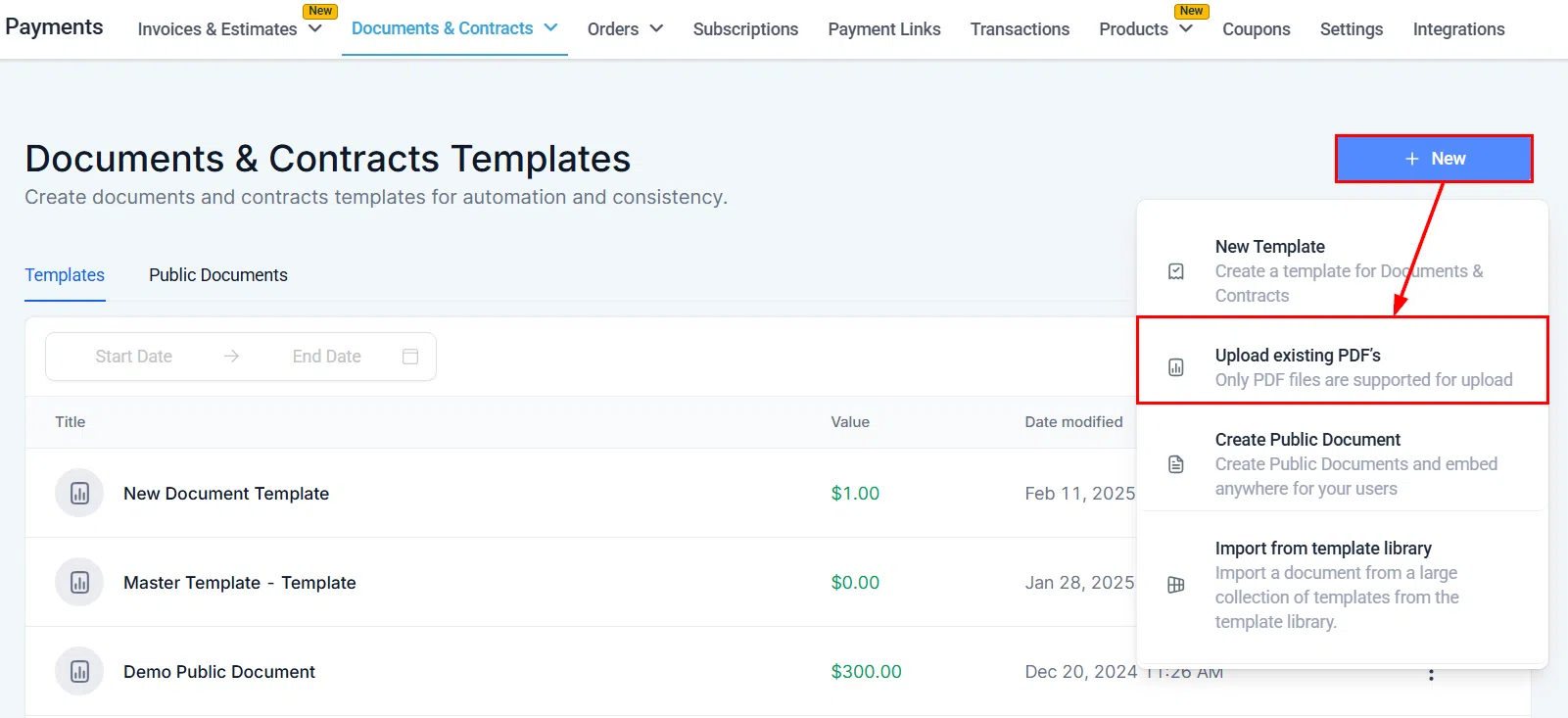Switch to the Public Documents tab
The image size is (1568, 718).
point(218,275)
